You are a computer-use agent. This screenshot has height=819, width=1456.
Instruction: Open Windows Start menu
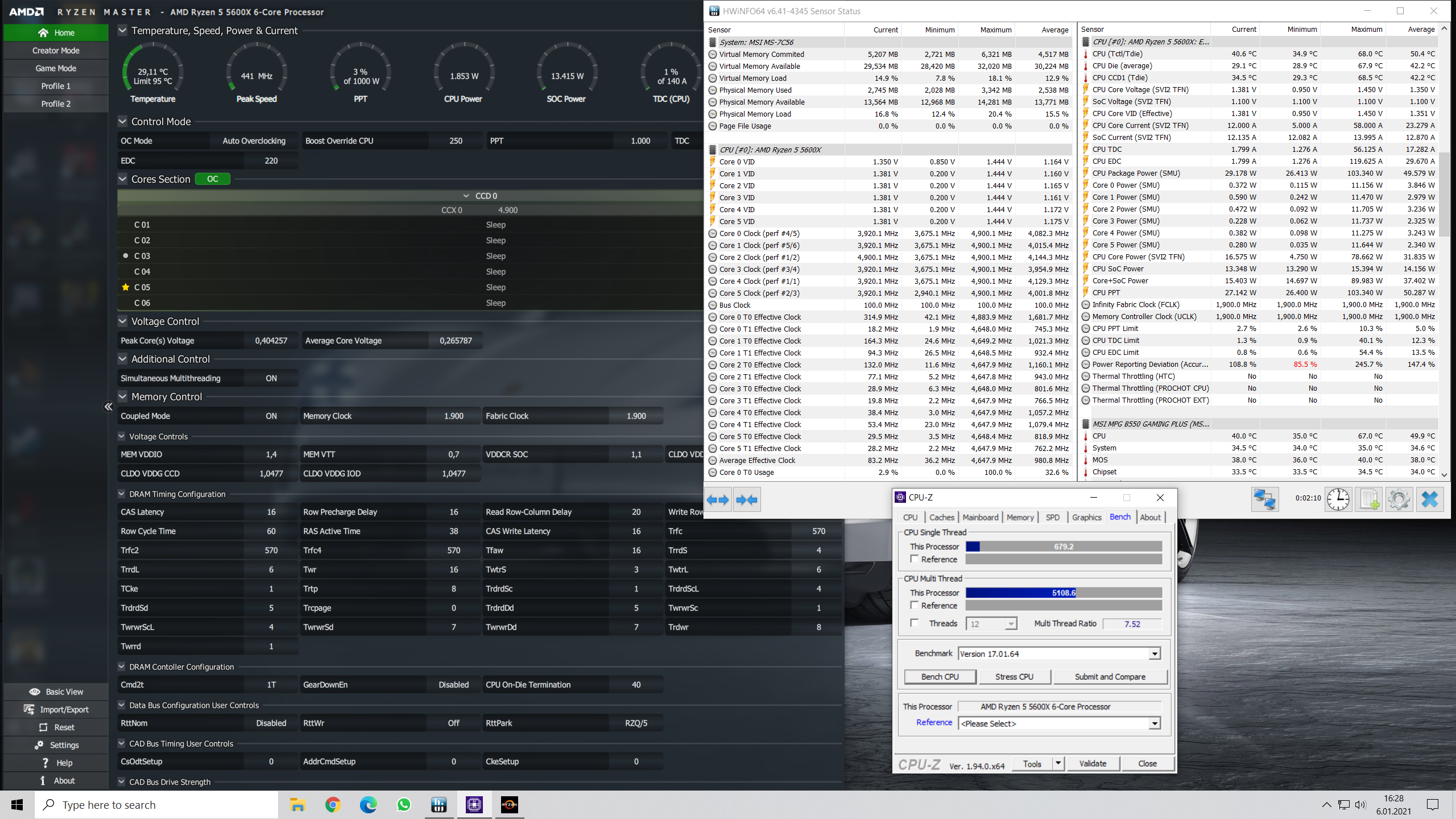pyautogui.click(x=17, y=805)
